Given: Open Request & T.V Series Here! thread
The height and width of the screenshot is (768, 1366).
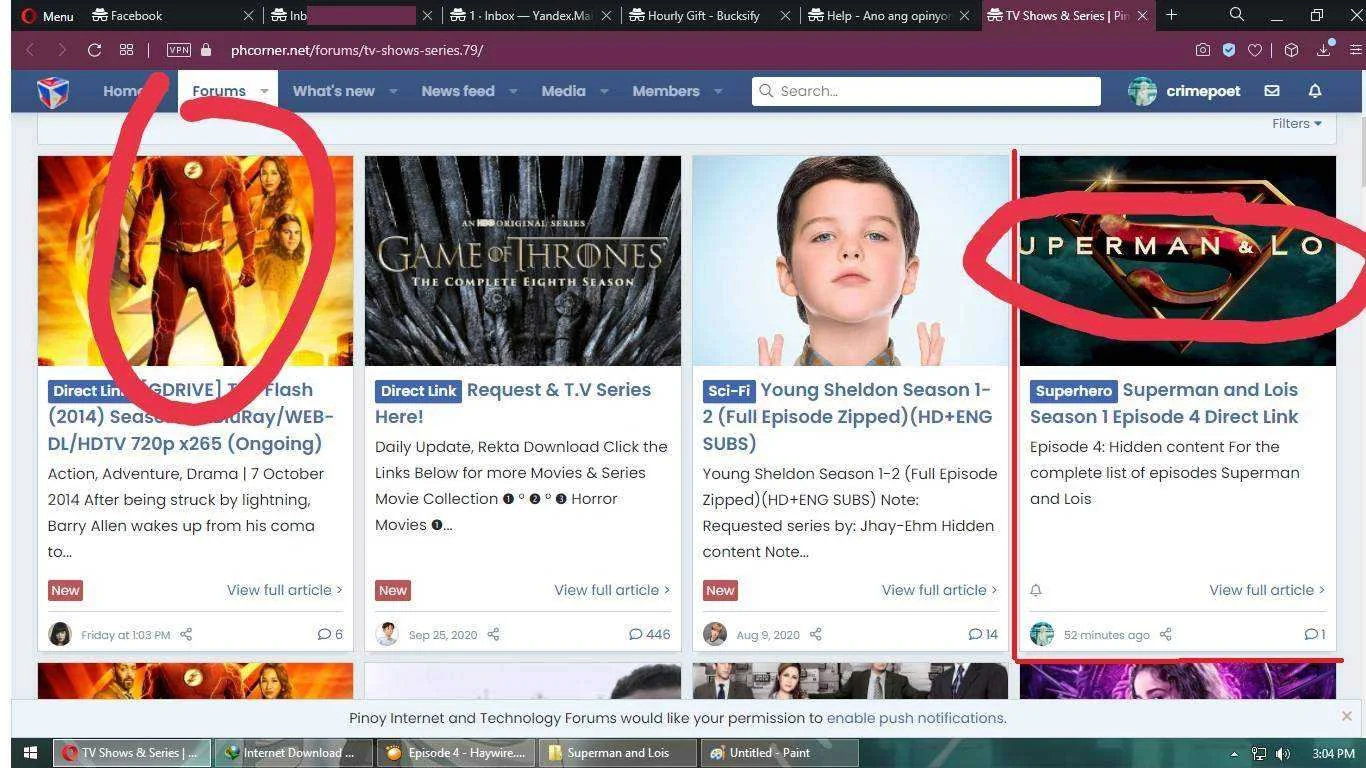Looking at the screenshot, I should coord(513,403).
